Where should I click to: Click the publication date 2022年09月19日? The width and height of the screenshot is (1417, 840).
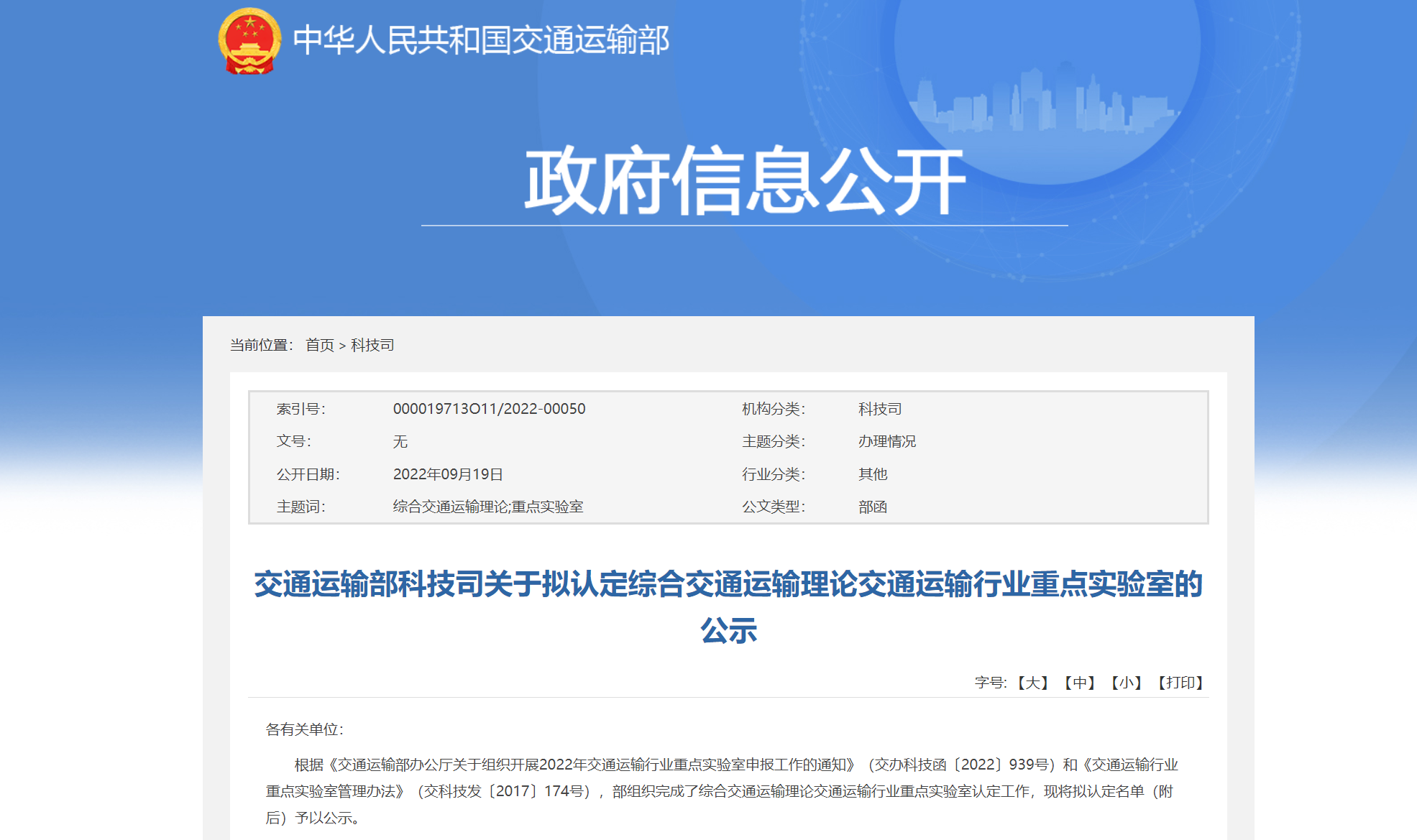coord(447,474)
